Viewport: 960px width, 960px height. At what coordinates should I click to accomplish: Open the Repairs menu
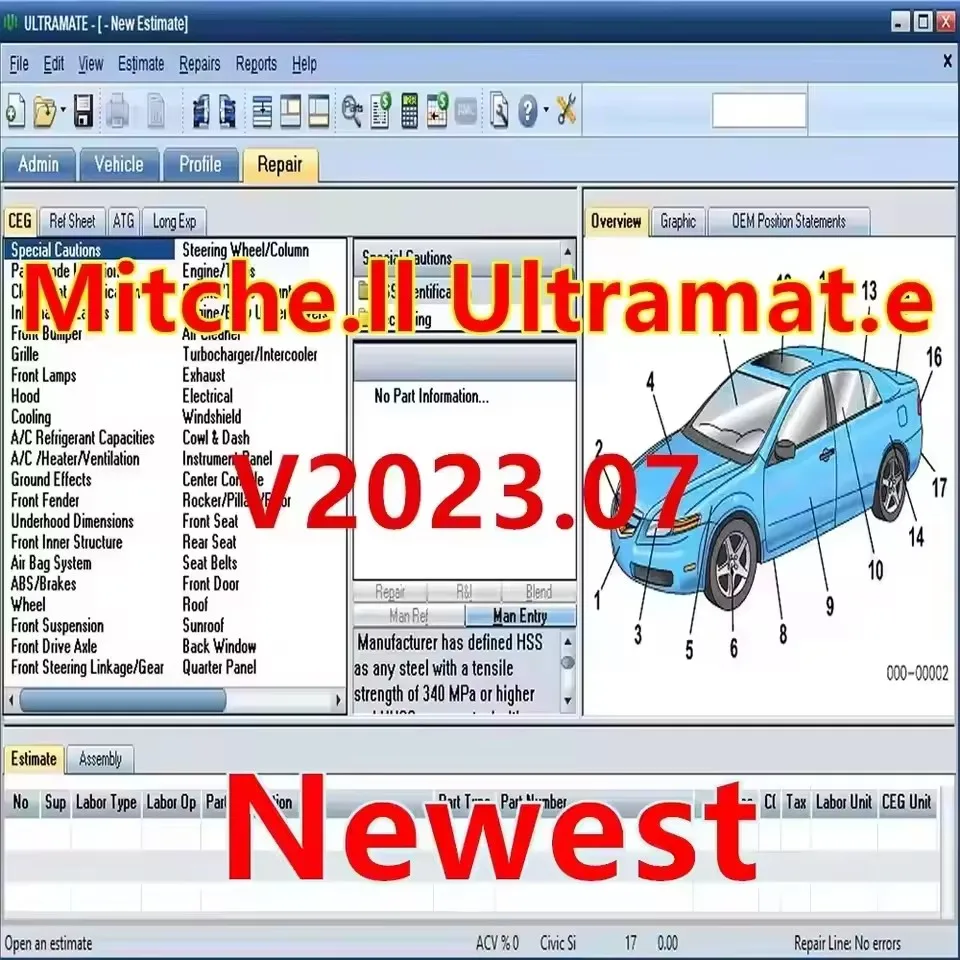(x=200, y=64)
